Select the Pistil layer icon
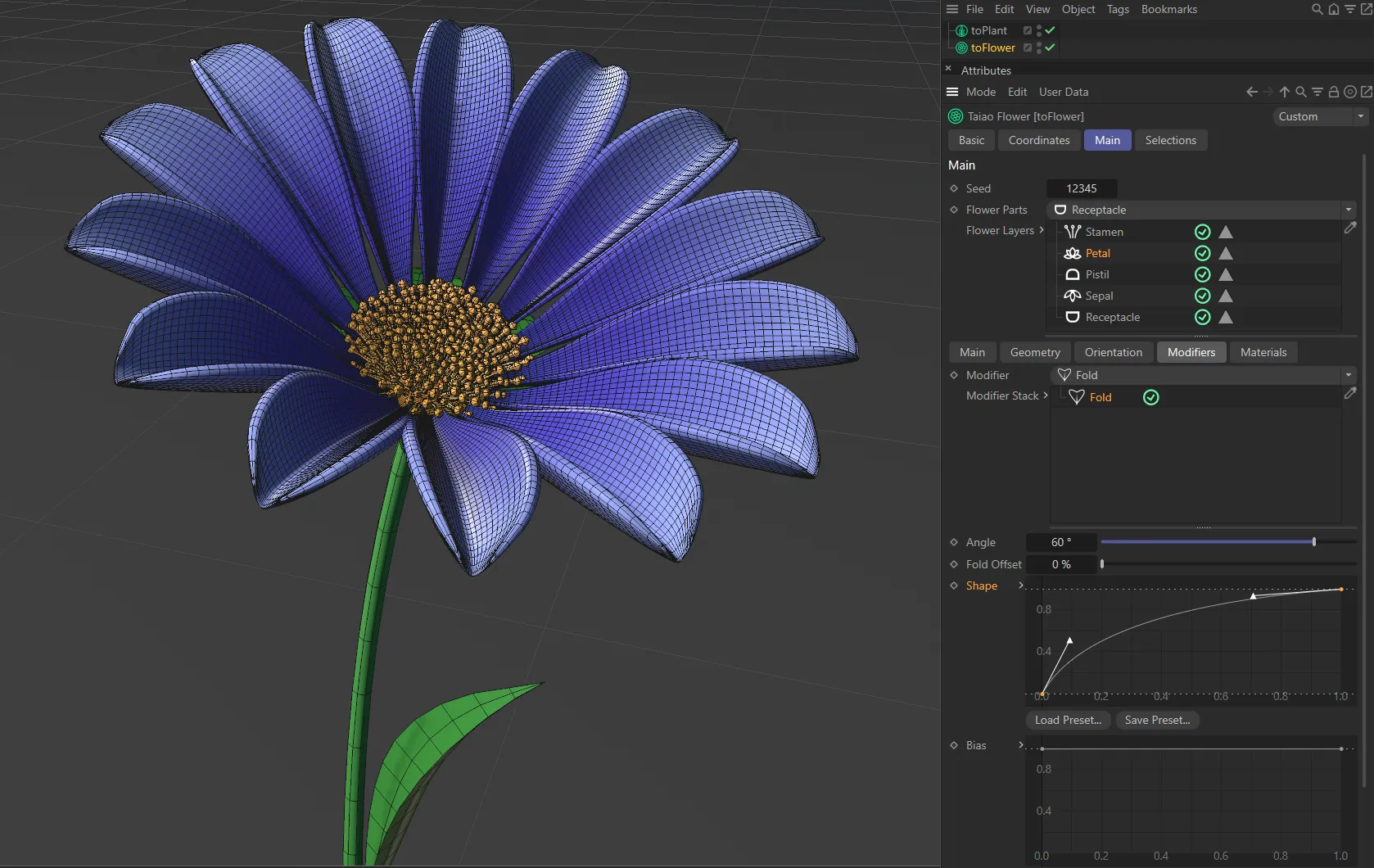 1073,274
